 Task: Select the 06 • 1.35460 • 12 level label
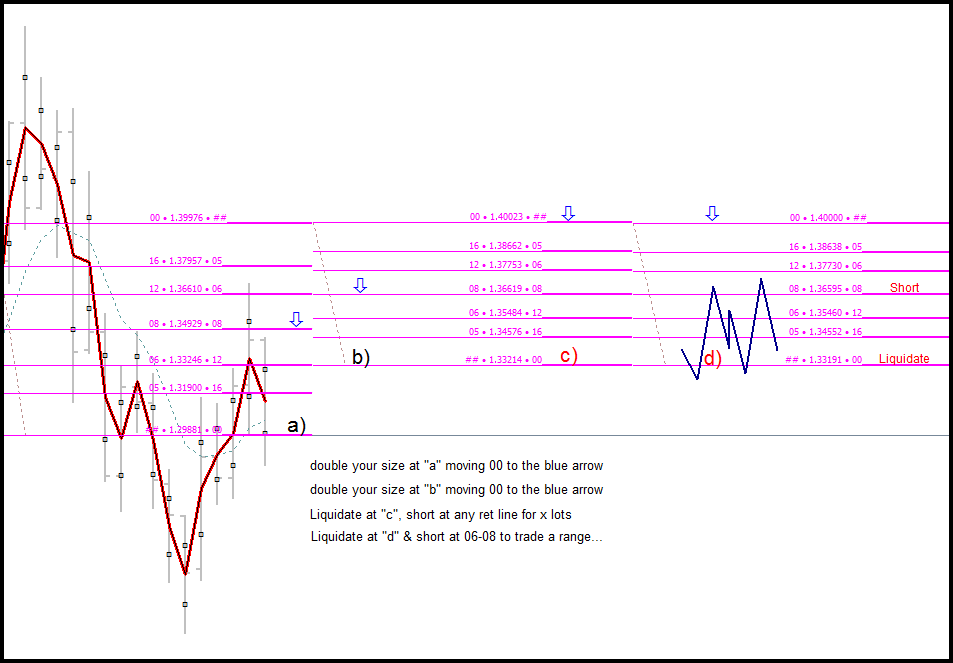click(825, 312)
